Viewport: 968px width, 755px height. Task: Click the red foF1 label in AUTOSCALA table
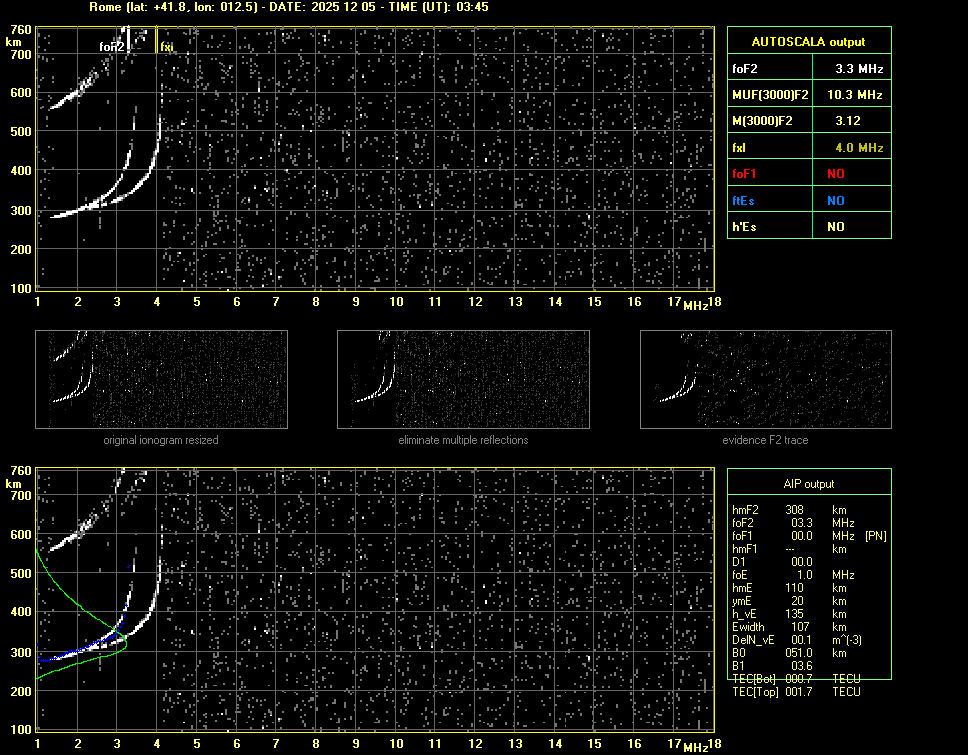746,174
